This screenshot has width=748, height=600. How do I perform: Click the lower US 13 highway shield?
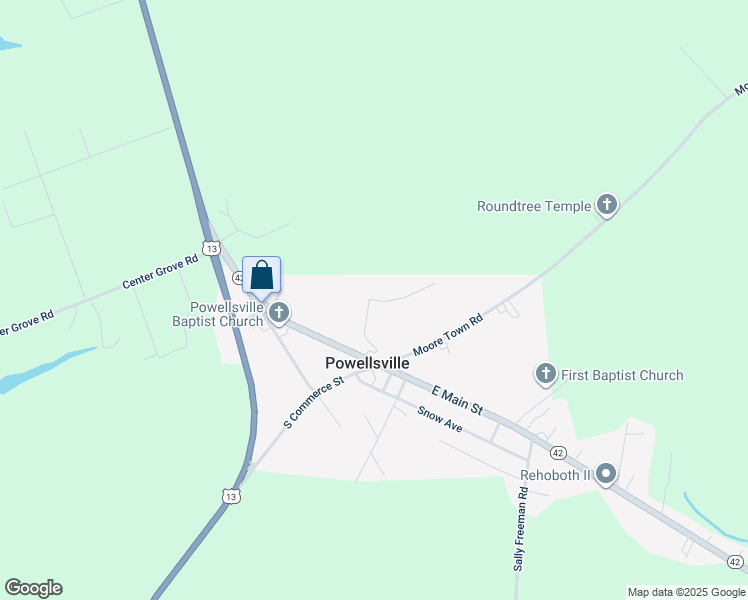[x=231, y=496]
